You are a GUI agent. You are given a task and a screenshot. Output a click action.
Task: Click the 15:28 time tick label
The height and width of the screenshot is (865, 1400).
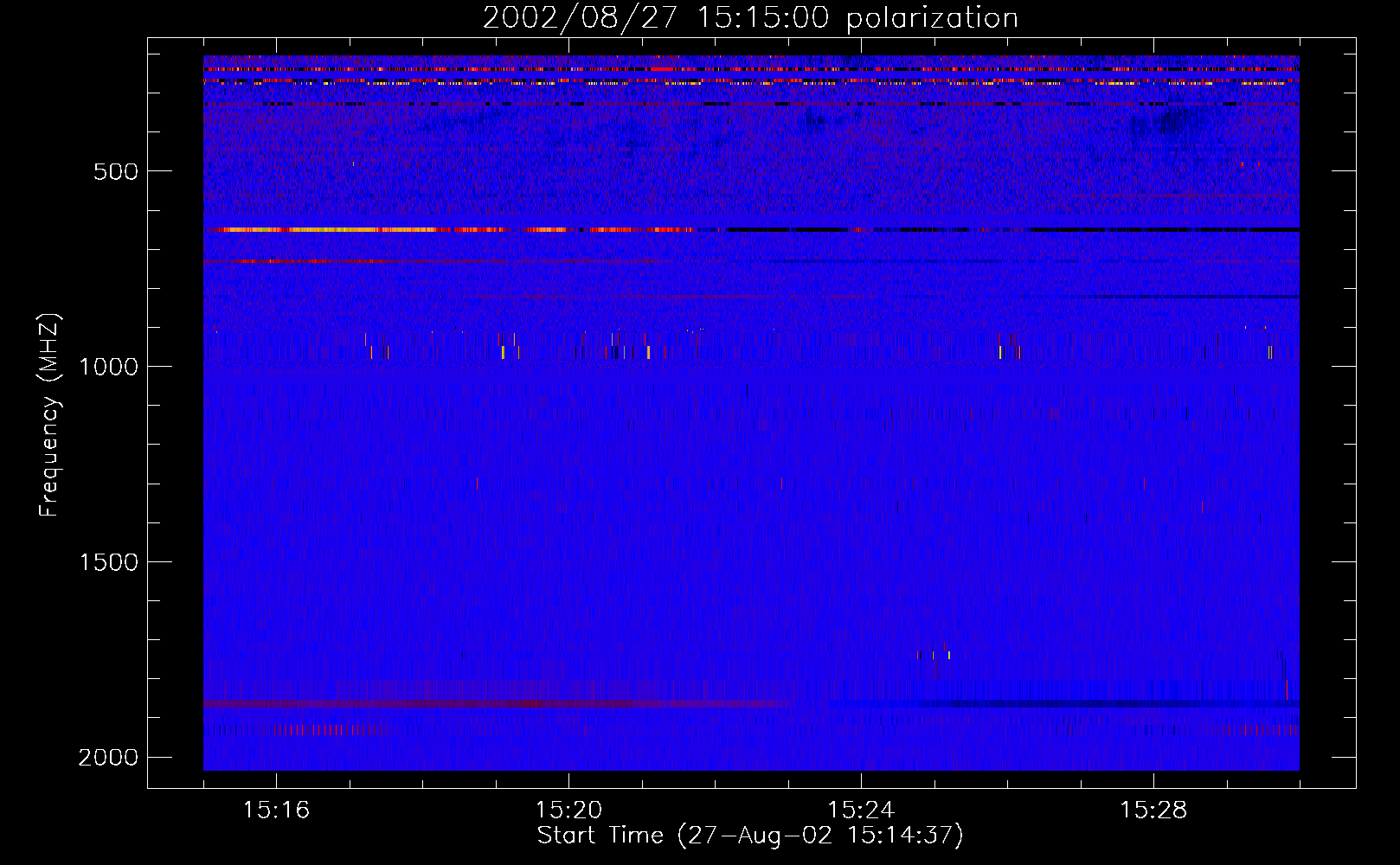[x=1153, y=811]
